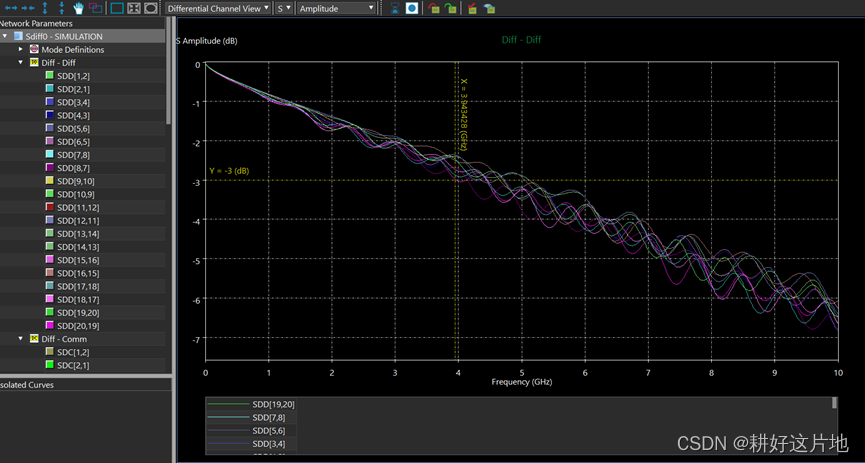Click the green arrow unlock icon
This screenshot has width=865, height=463.
pos(450,8)
